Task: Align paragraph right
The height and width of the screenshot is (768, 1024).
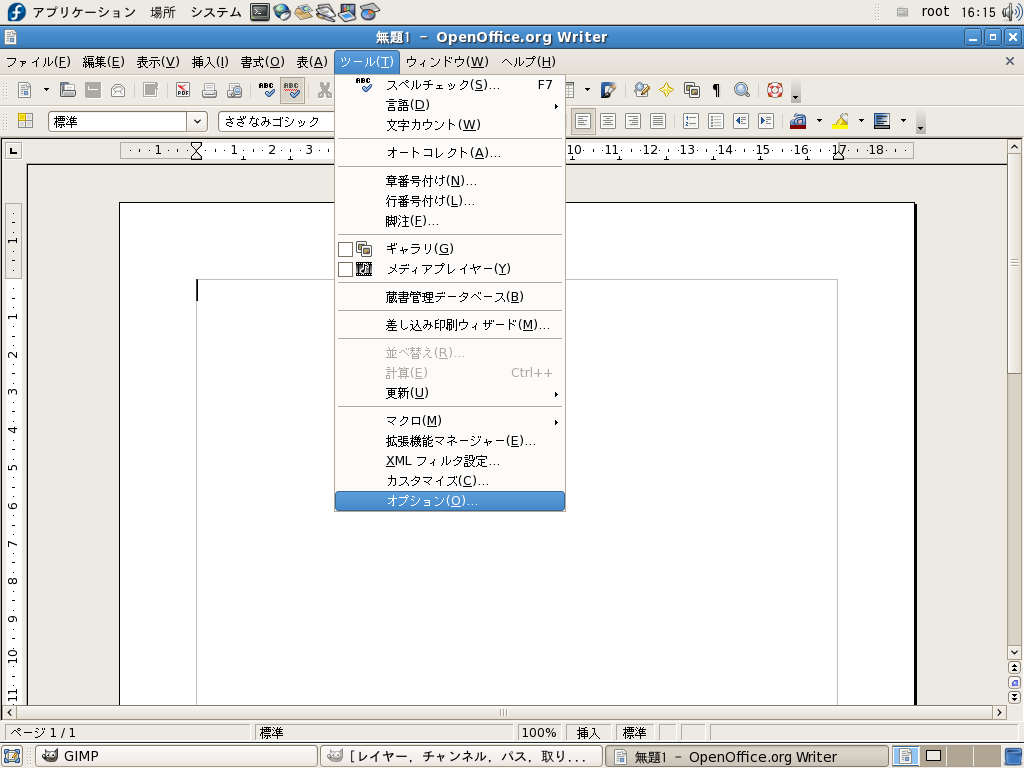Action: click(x=633, y=121)
